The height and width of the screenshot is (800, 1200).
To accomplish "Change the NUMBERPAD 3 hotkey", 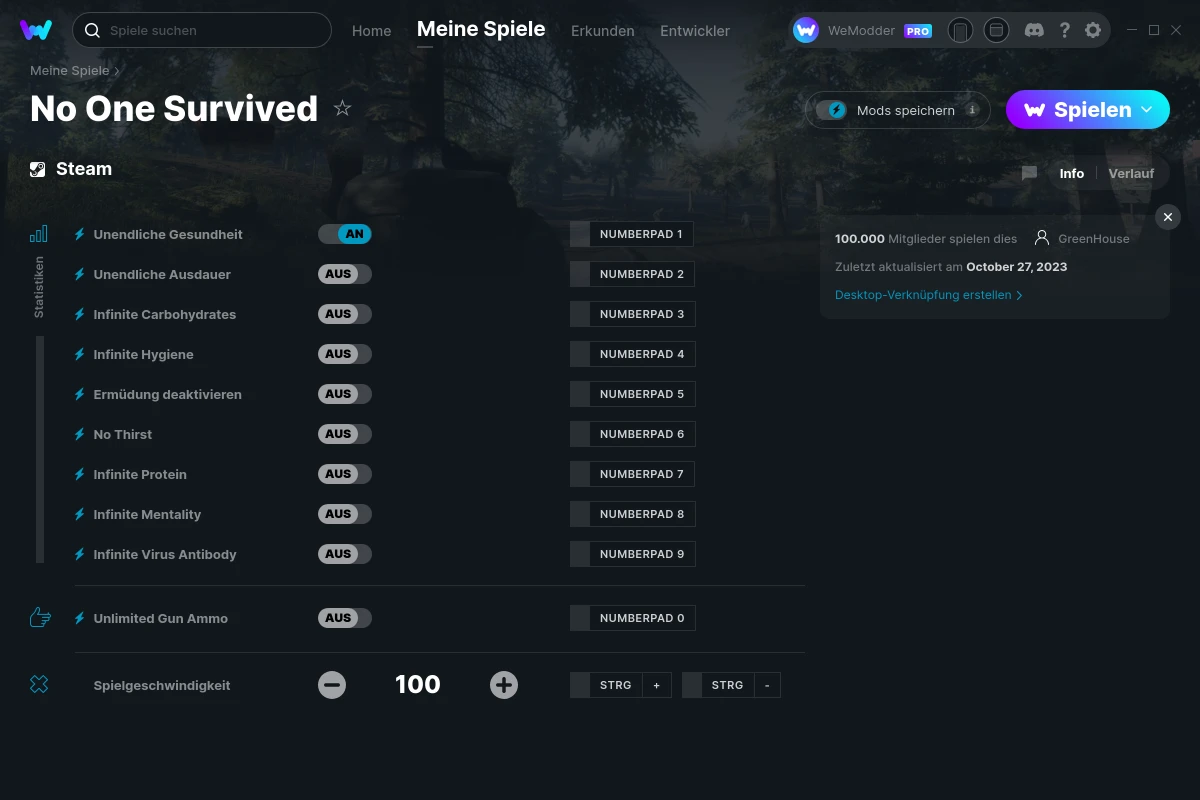I will click(x=632, y=314).
